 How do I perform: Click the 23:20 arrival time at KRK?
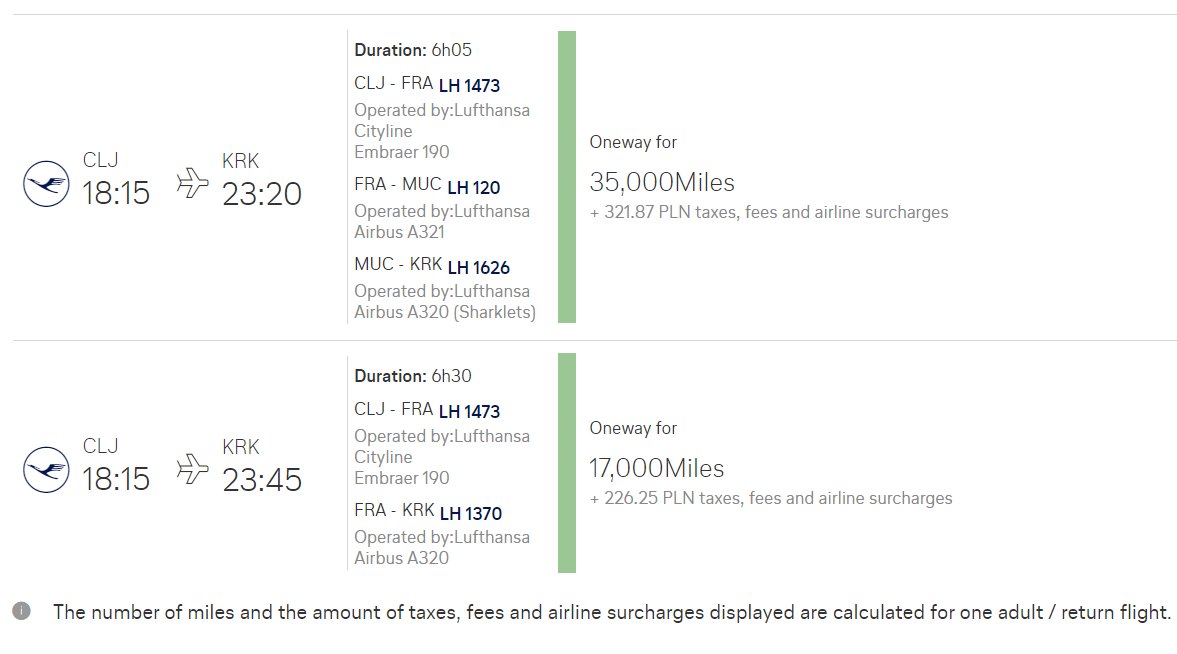262,194
